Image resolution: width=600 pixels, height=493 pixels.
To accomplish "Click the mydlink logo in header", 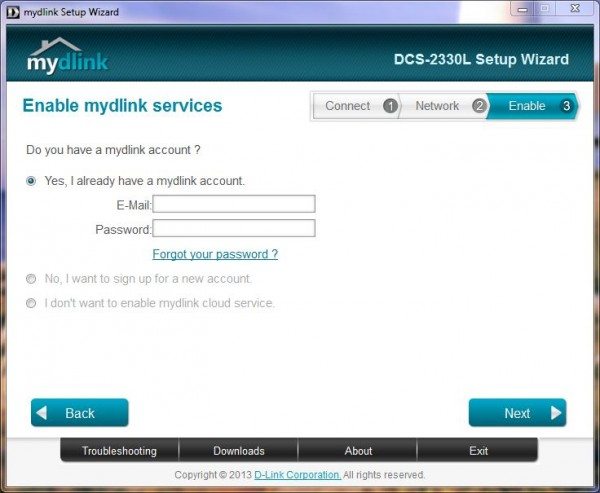I will pyautogui.click(x=67, y=56).
